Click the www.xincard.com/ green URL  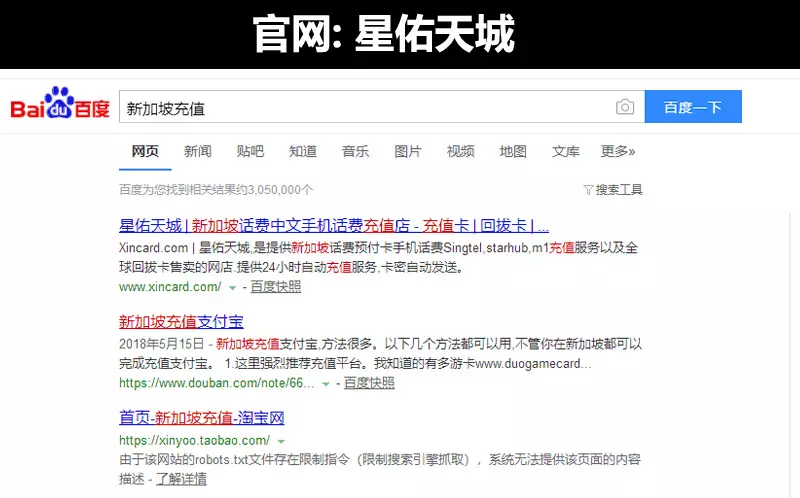click(170, 287)
